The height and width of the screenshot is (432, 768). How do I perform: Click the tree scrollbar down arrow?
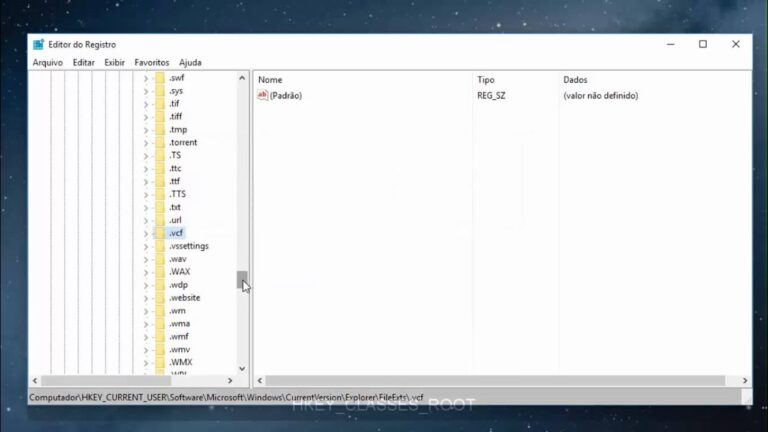pos(242,369)
